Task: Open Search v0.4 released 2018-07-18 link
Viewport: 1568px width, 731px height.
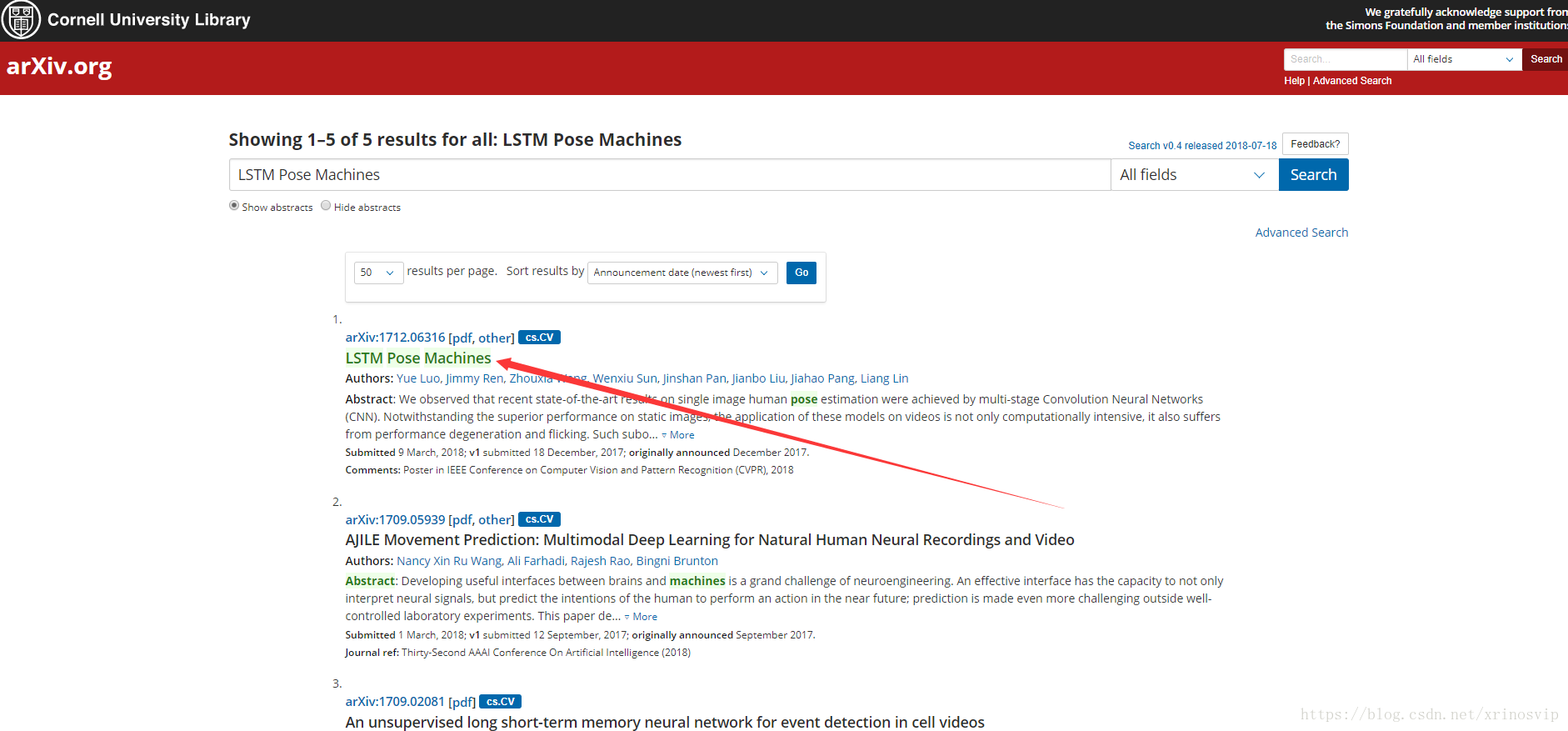Action: point(1202,146)
